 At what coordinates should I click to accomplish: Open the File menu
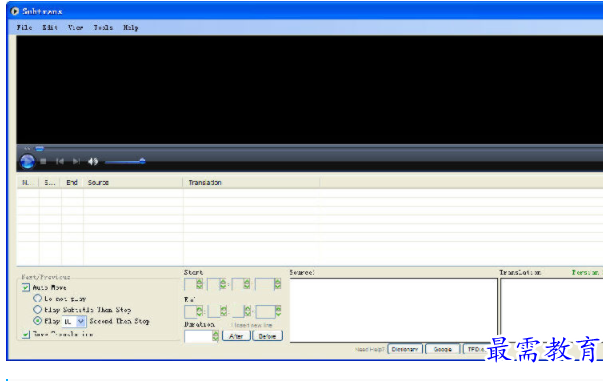(24, 28)
